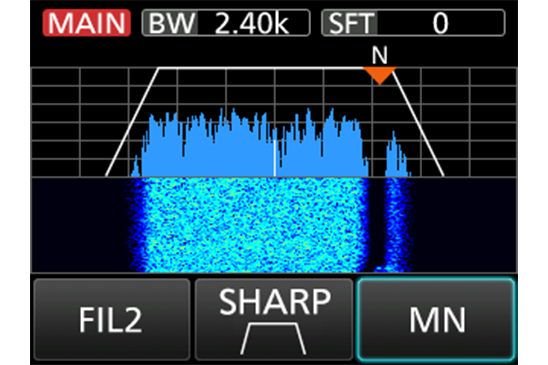The image size is (548, 365).
Task: Tap the trapezoid icon under SHARP
Action: click(273, 339)
